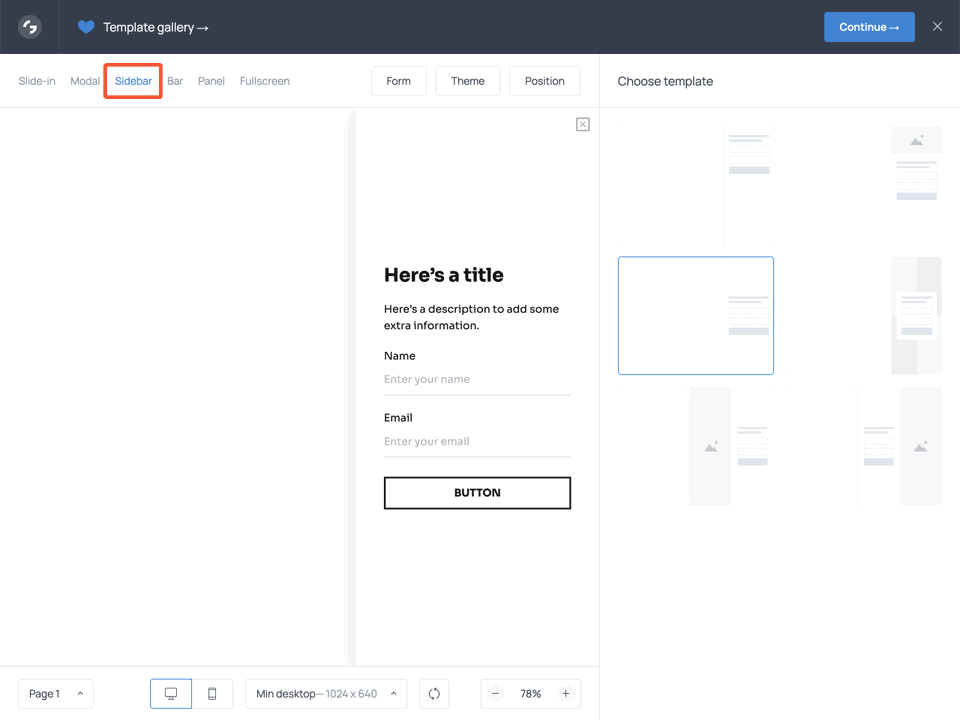Zoom in with the plus icon
Image resolution: width=960 pixels, height=720 pixels.
tap(566, 694)
